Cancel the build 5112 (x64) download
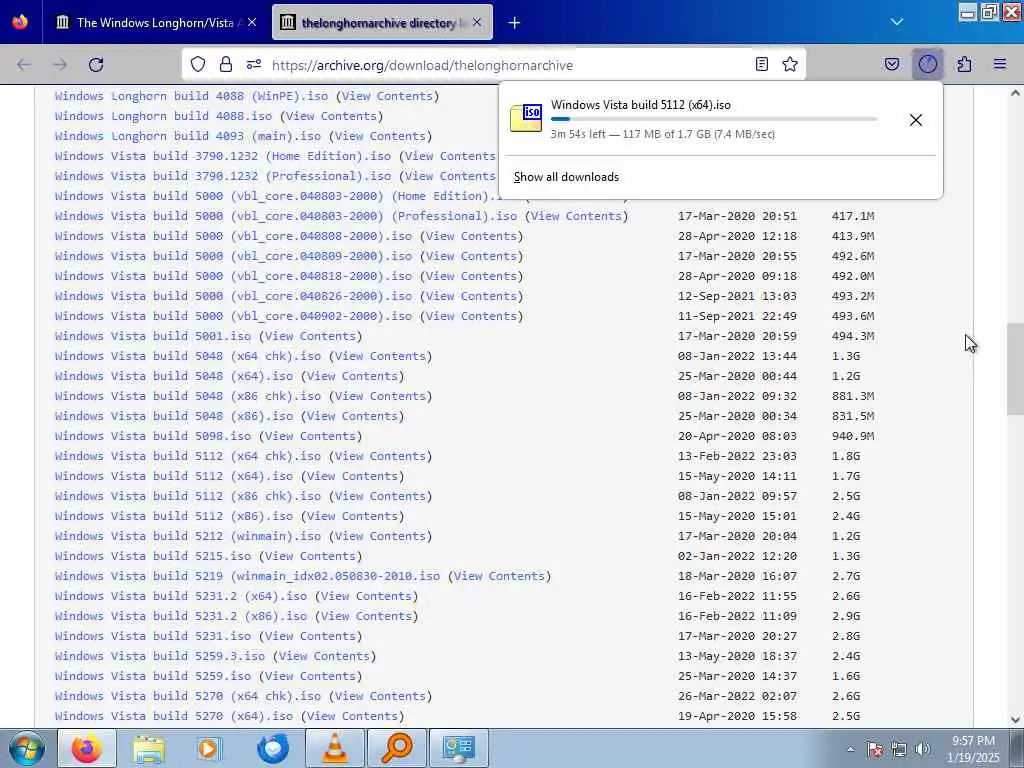Screen dimensions: 1024x768 point(916,120)
